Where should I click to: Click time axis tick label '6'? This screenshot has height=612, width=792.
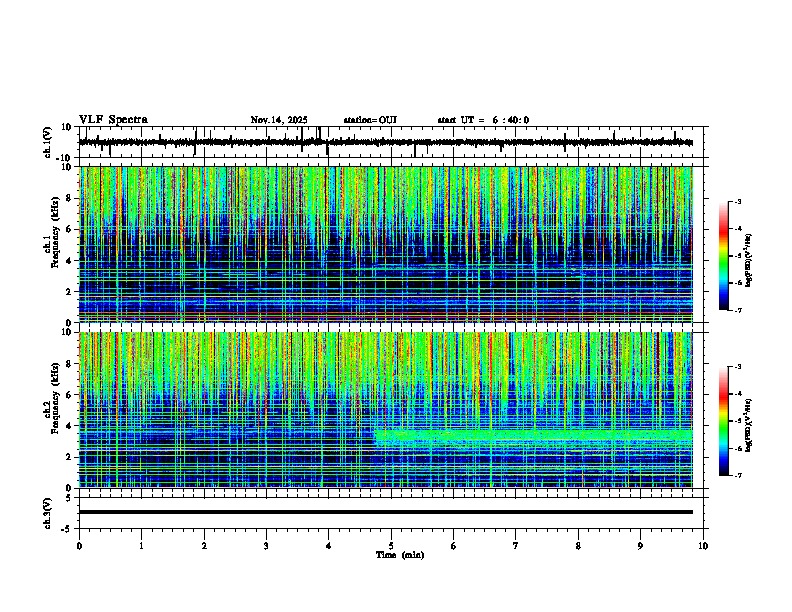454,546
